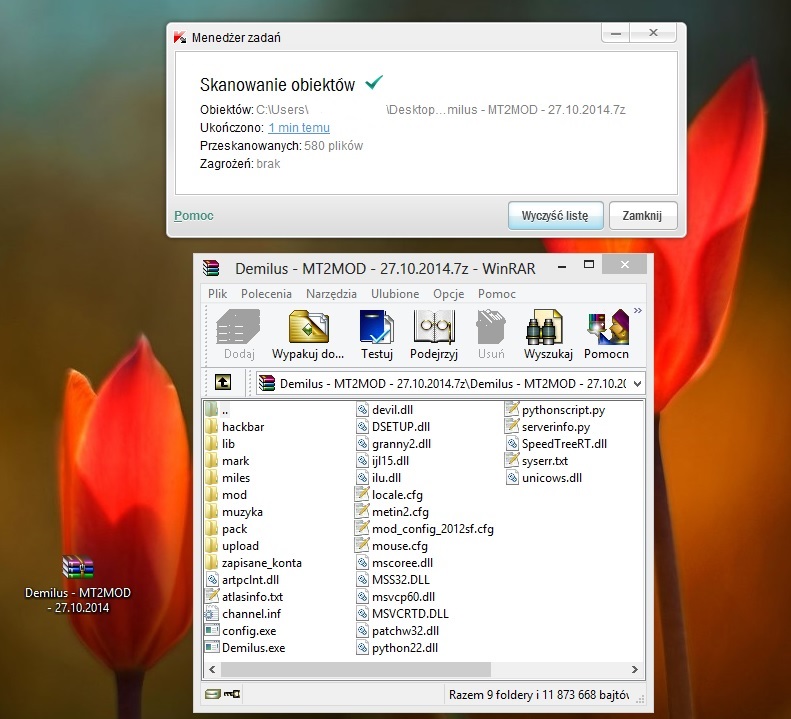Viewport: 791px width, 719px height.
Task: Click the Wypakuj do... extract icon
Action: click(308, 335)
